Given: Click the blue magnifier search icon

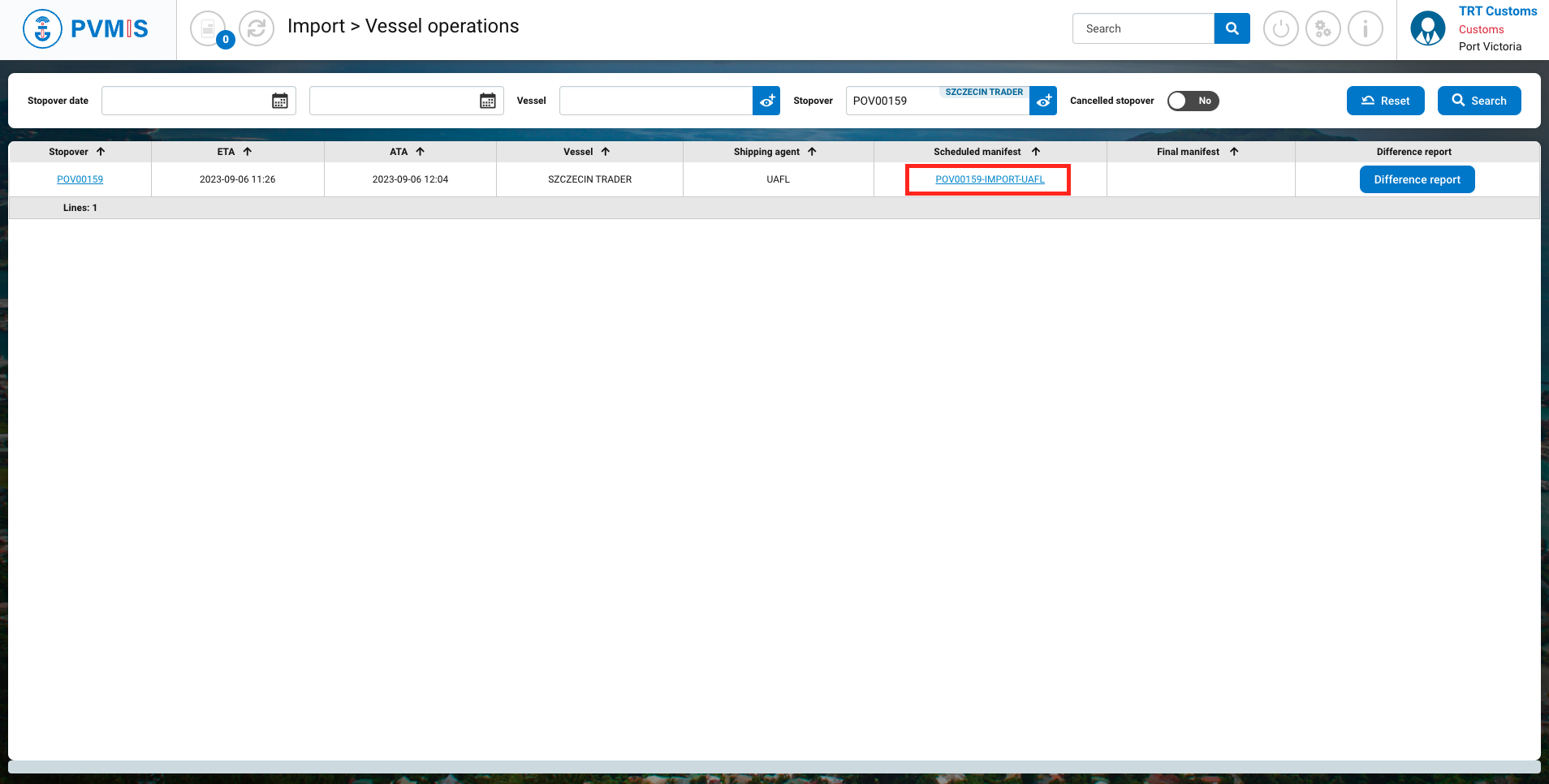Looking at the screenshot, I should pyautogui.click(x=1232, y=28).
